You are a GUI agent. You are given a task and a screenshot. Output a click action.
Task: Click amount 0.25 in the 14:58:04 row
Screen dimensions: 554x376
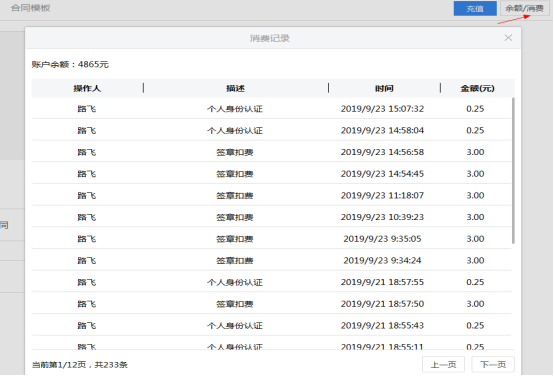pos(475,130)
